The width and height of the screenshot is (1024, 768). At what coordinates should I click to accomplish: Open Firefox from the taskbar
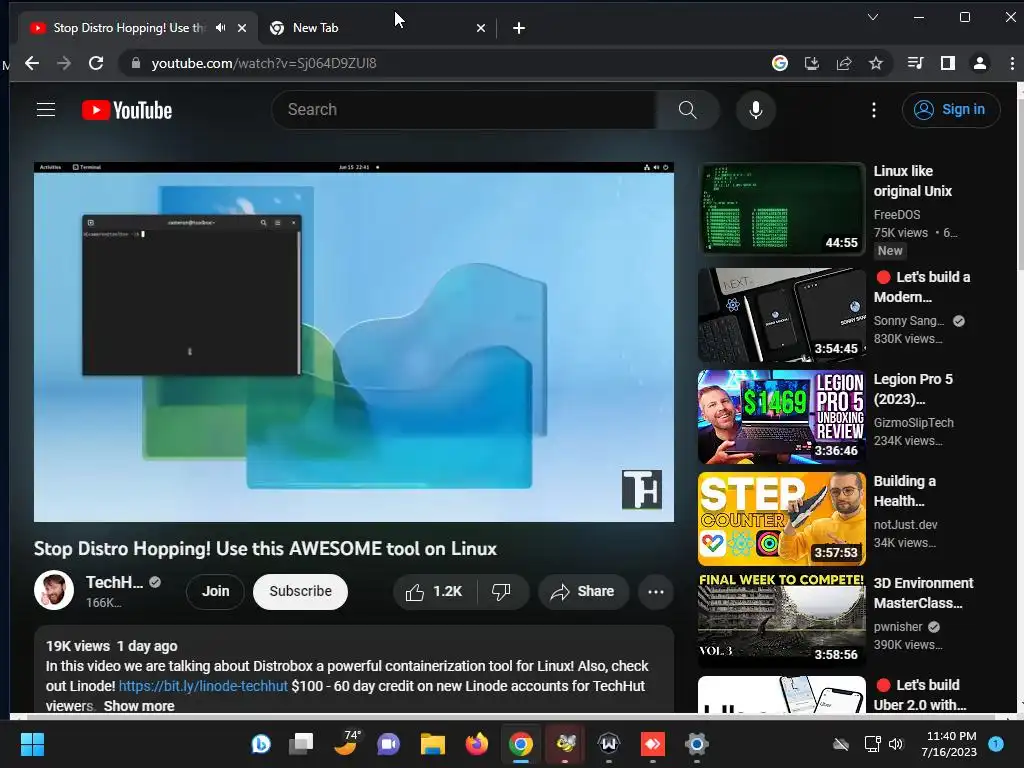477,744
